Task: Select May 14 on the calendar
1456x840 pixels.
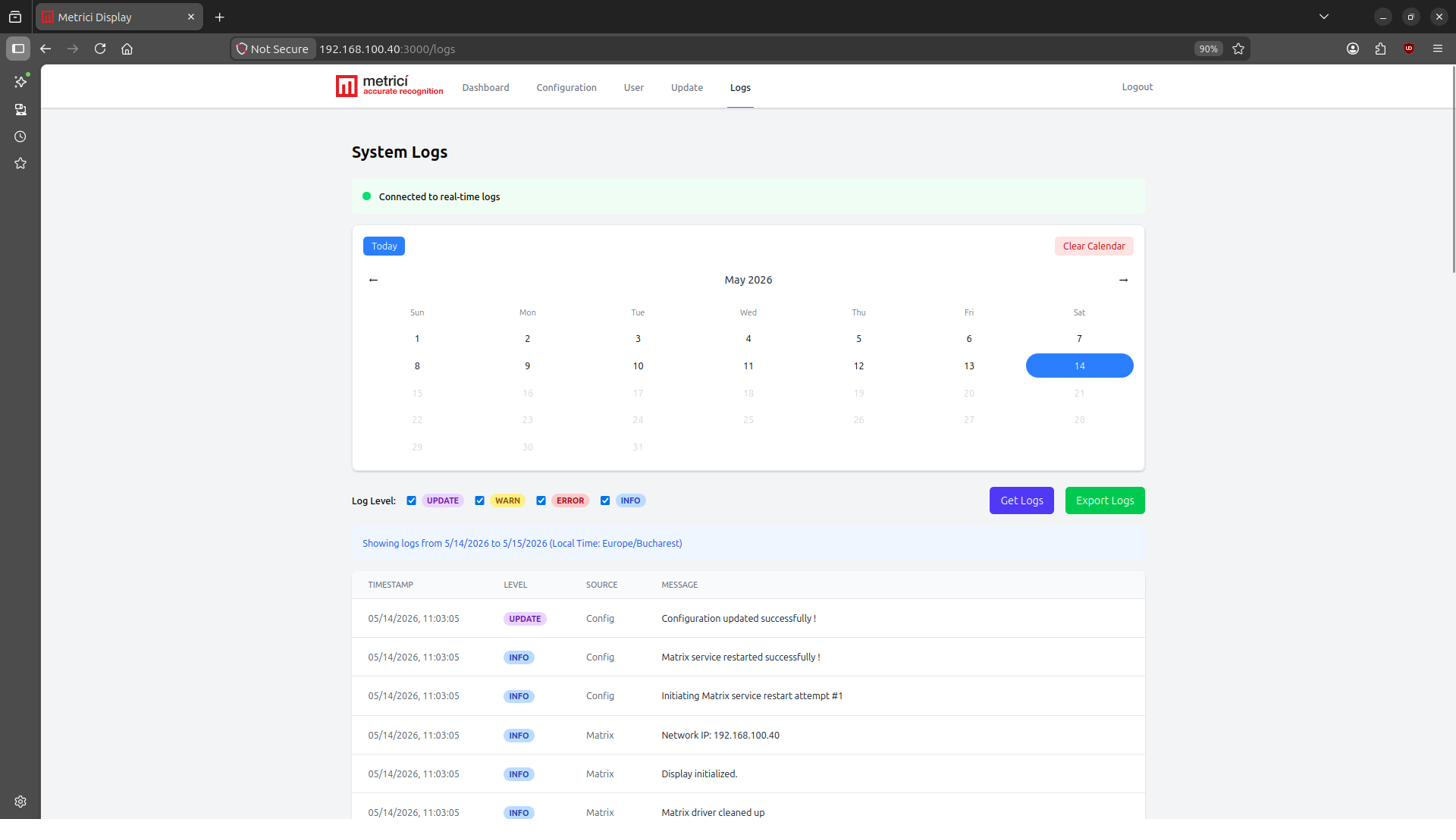Action: point(1079,366)
